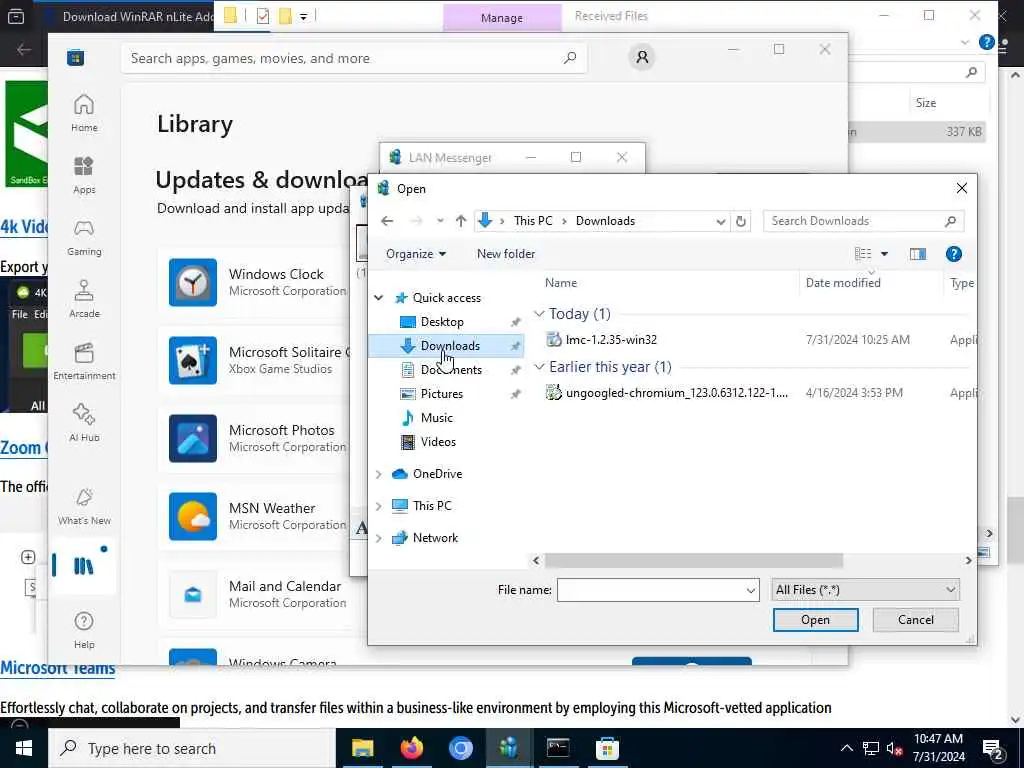Image resolution: width=1024 pixels, height=768 pixels.
Task: Open File Explorer from the taskbar
Action: click(362, 748)
